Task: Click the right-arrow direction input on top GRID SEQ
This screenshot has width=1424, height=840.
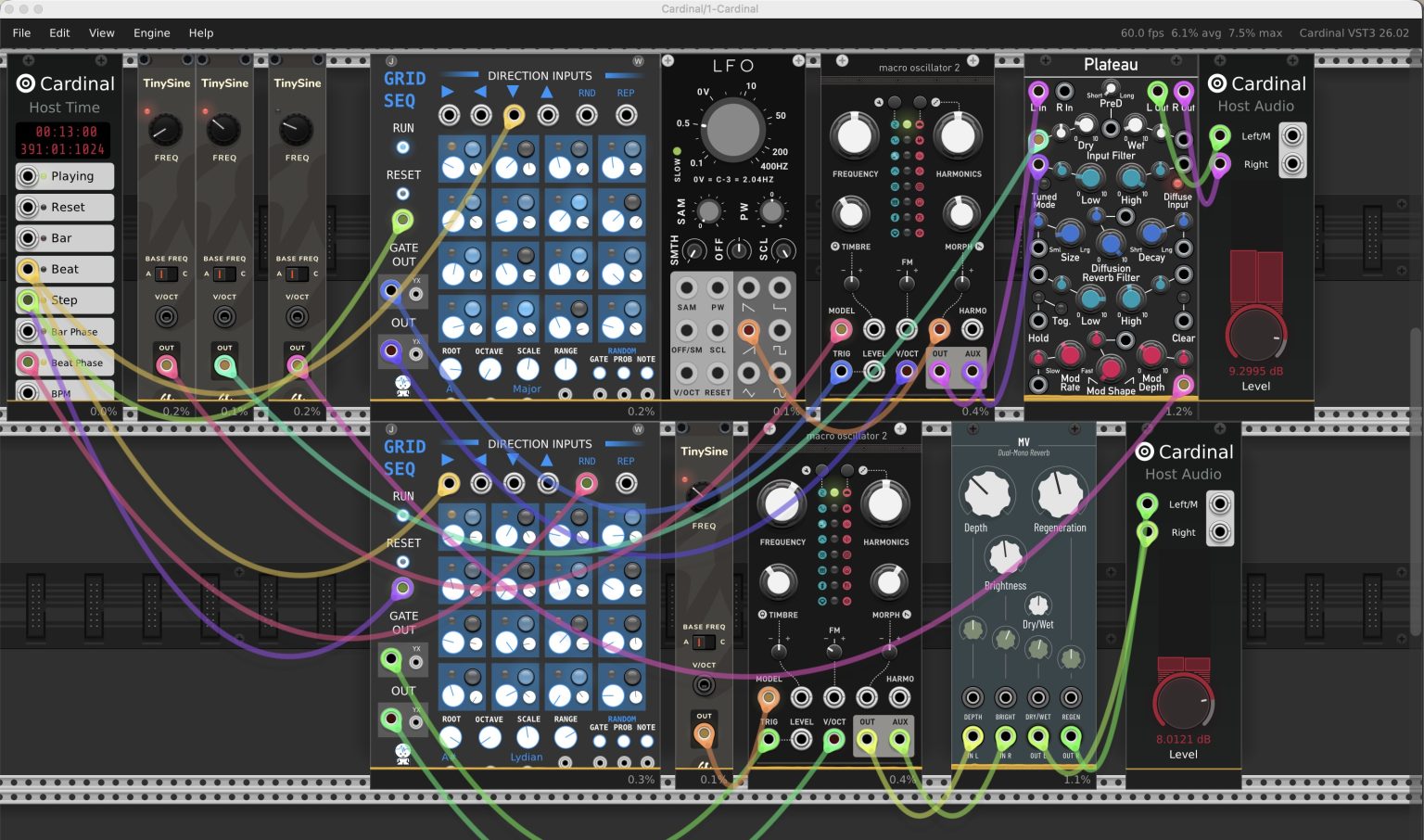Action: [x=449, y=116]
